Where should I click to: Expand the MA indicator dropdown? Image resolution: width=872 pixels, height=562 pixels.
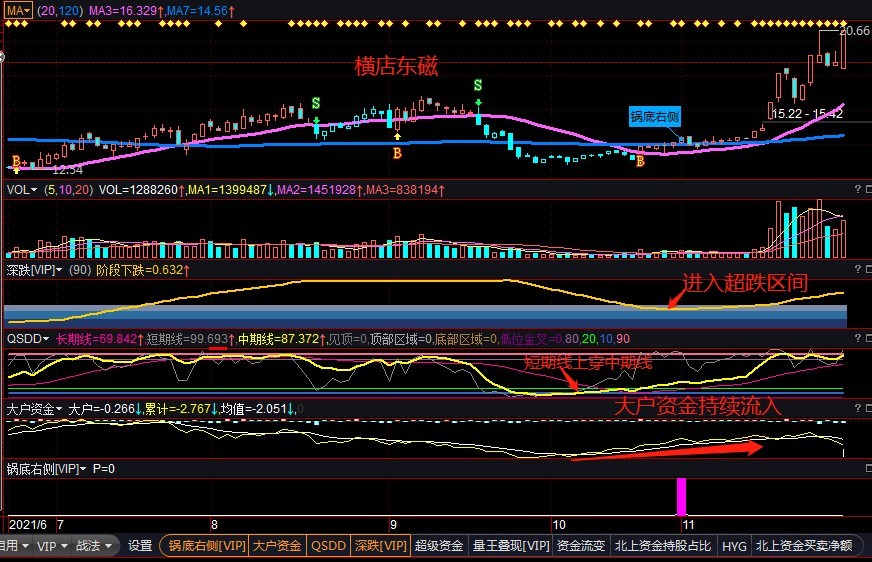coord(17,9)
